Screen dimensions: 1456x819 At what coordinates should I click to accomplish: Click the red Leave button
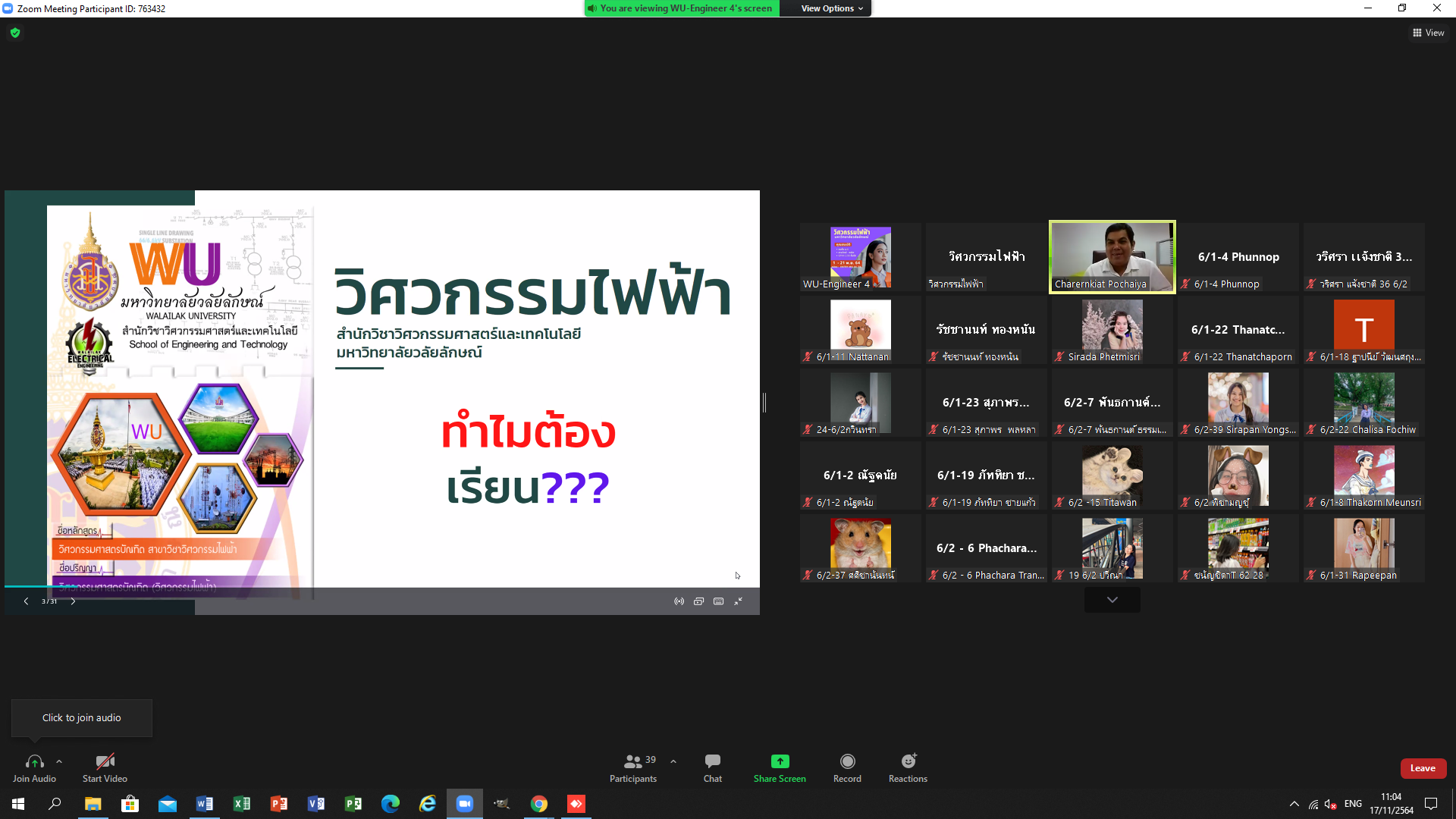pyautogui.click(x=1423, y=768)
